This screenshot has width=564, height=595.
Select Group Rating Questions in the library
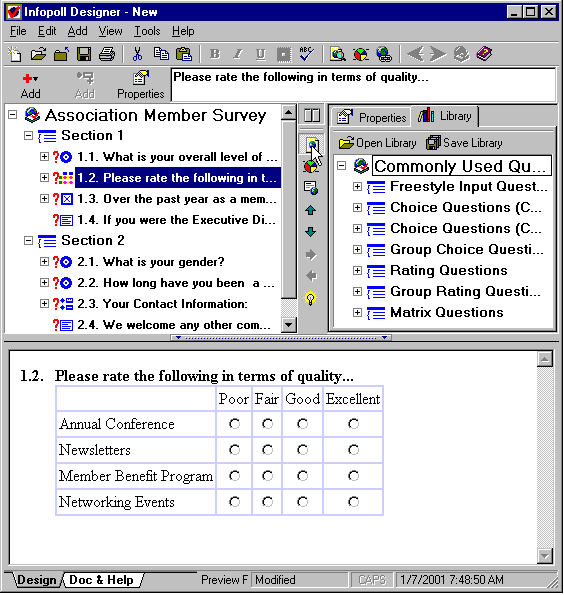(465, 291)
